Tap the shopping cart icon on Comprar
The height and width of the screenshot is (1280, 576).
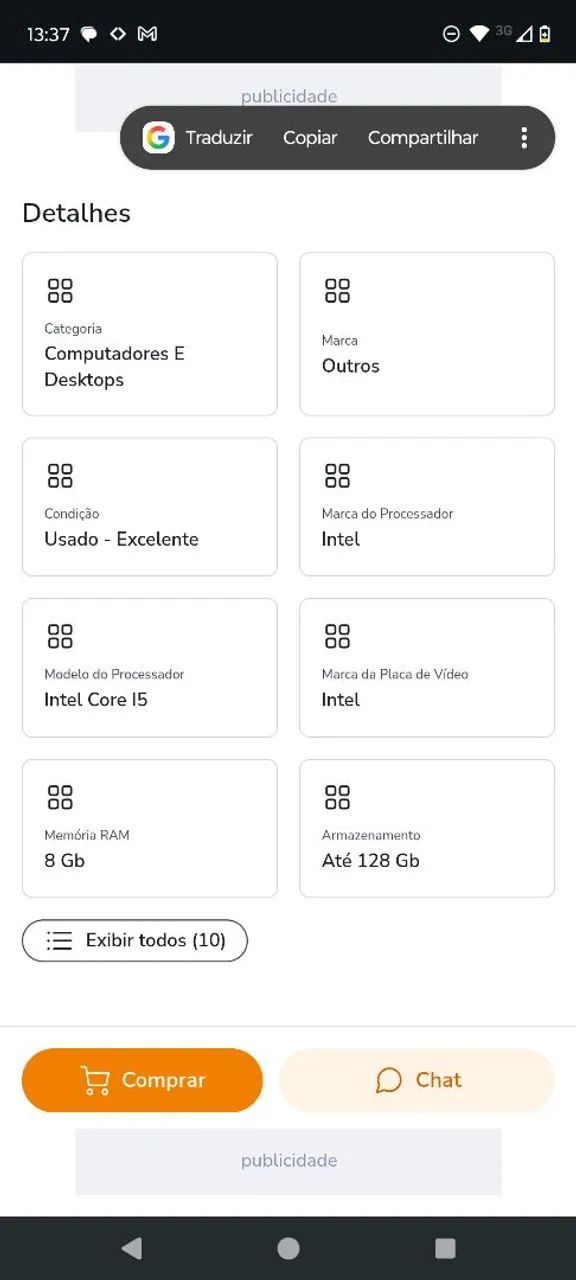95,1080
